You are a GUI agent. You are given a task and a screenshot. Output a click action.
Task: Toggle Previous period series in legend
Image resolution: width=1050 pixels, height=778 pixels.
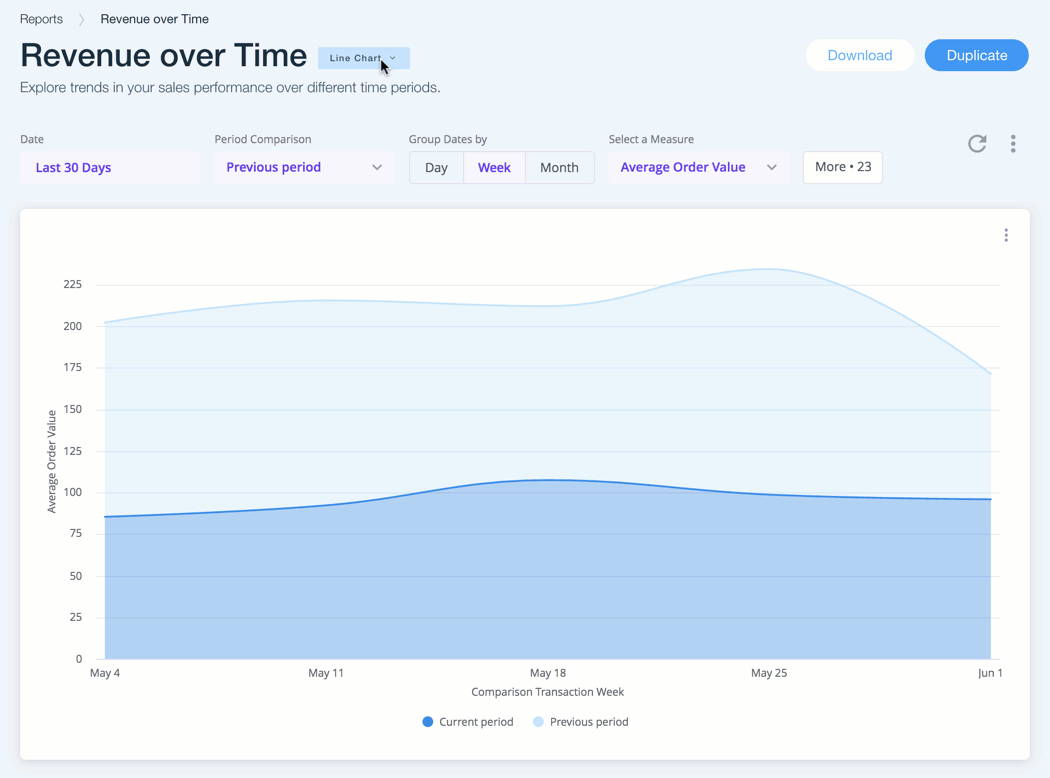(580, 722)
